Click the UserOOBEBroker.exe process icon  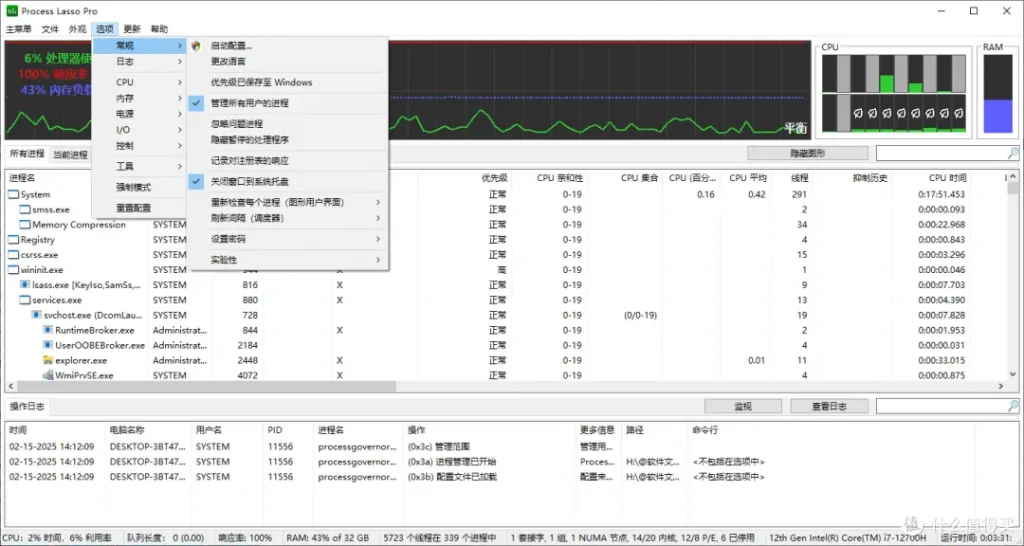48,345
